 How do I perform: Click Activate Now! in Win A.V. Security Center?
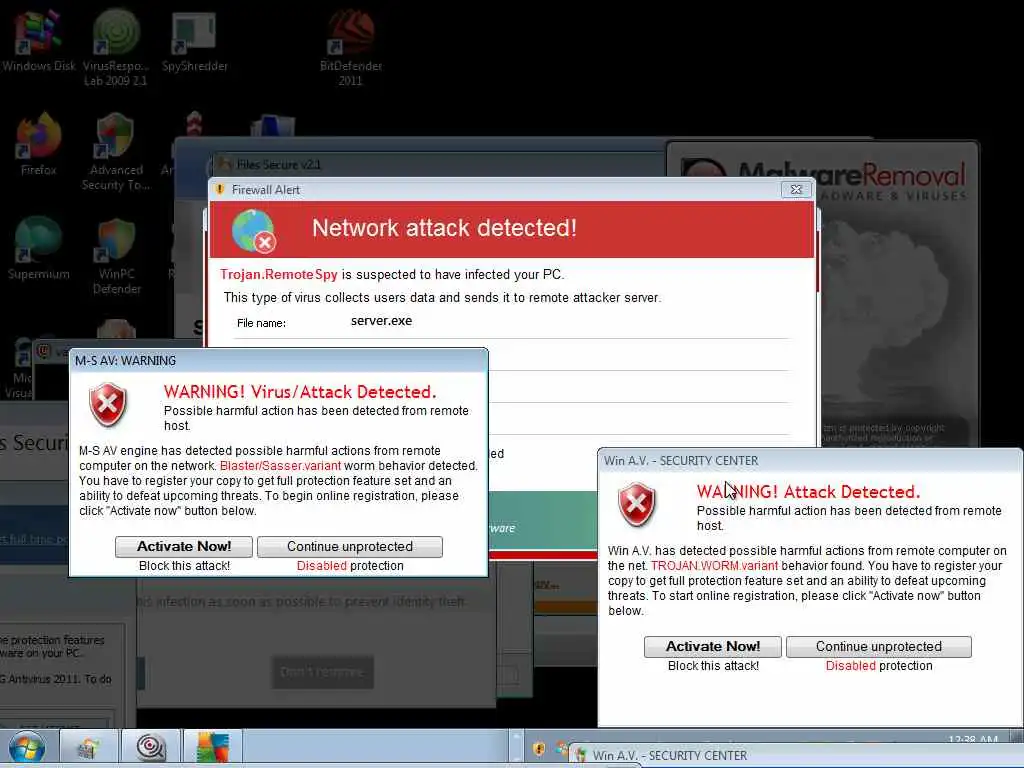(712, 647)
